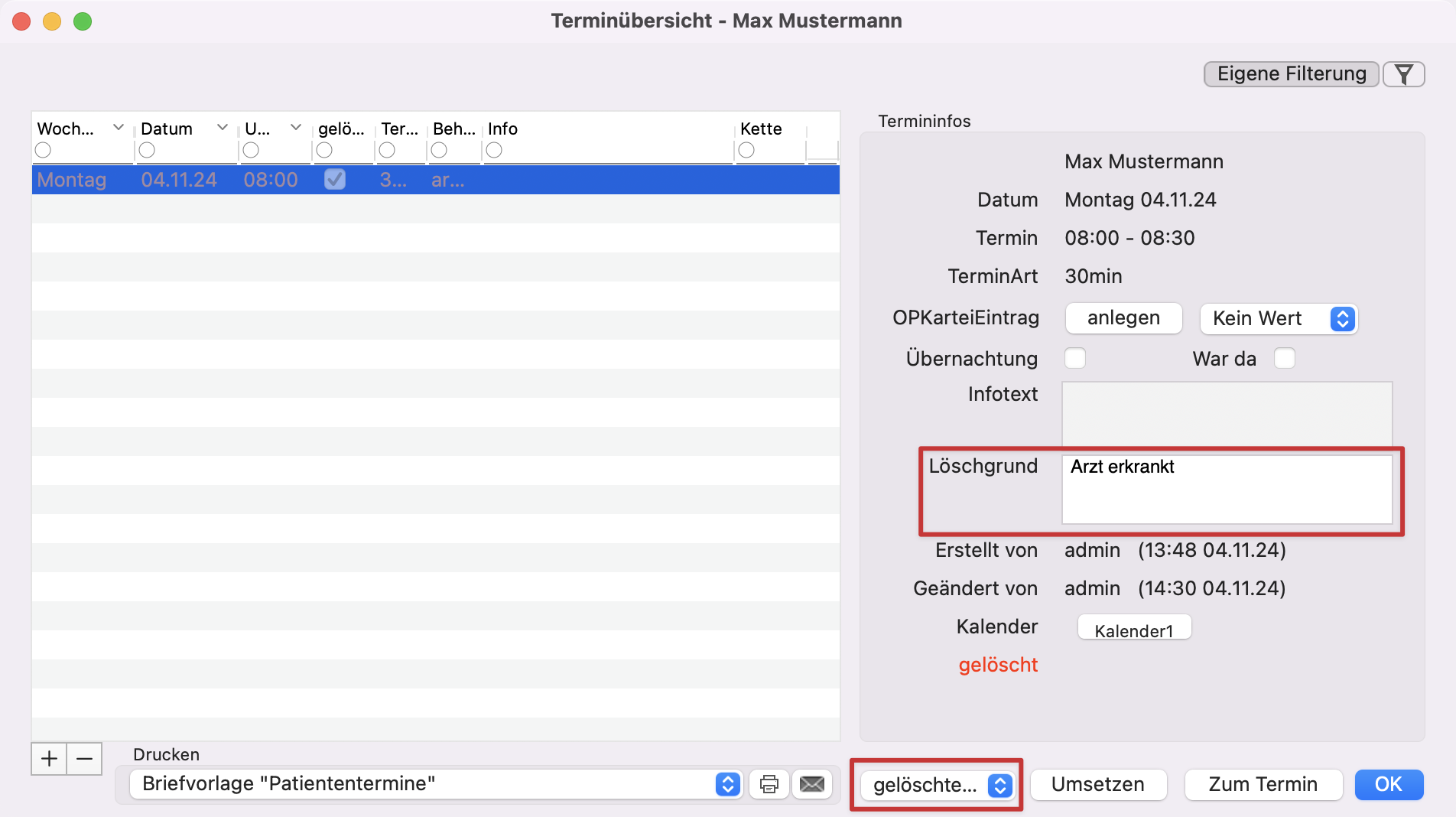Click the anlegen button for OPKarteiEintrag
The width and height of the screenshot is (1456, 817).
1123,318
